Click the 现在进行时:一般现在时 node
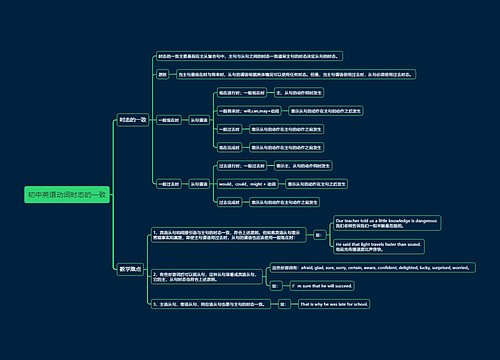 point(242,93)
